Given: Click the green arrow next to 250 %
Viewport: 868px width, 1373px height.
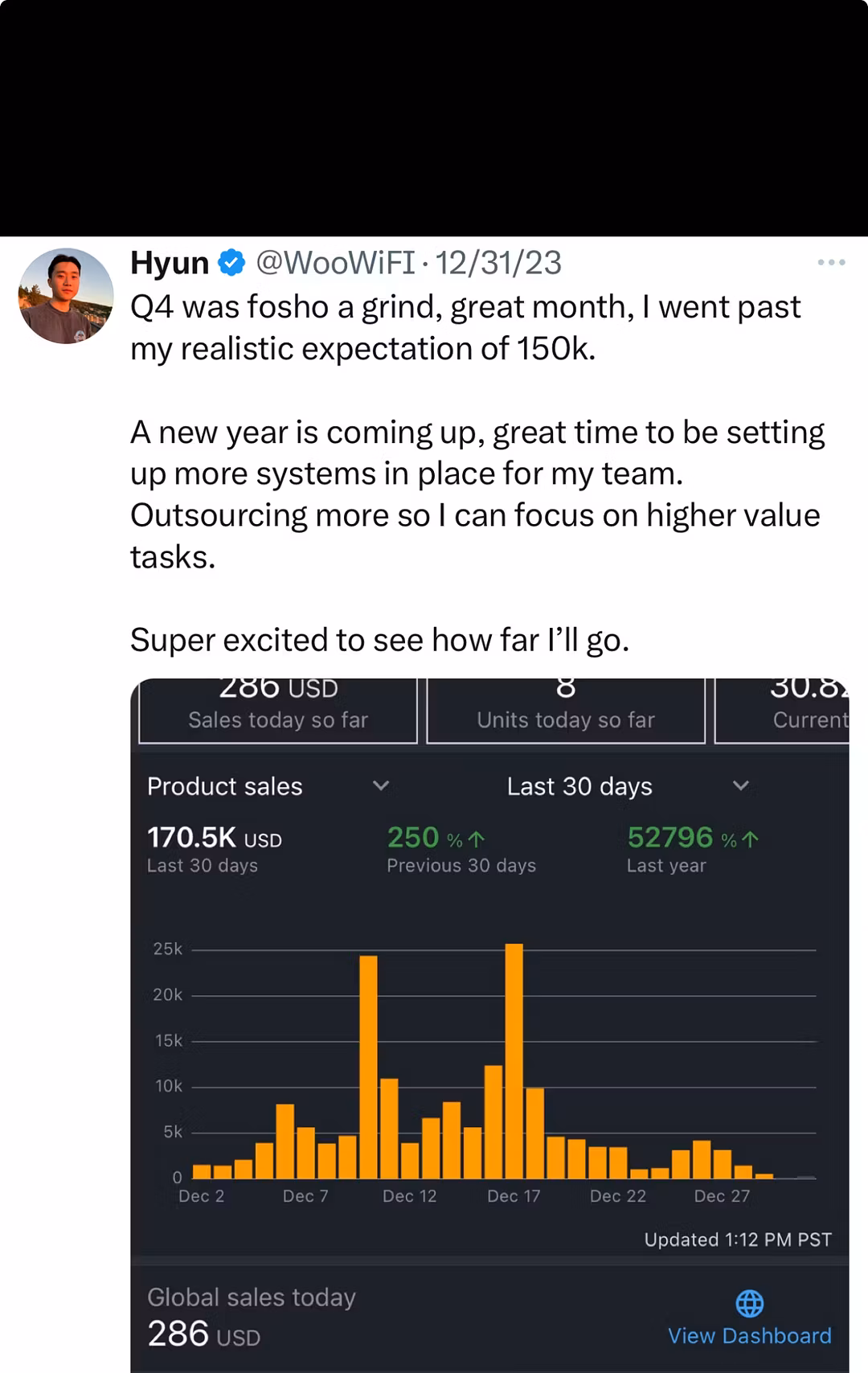Looking at the screenshot, I should pyautogui.click(x=477, y=839).
